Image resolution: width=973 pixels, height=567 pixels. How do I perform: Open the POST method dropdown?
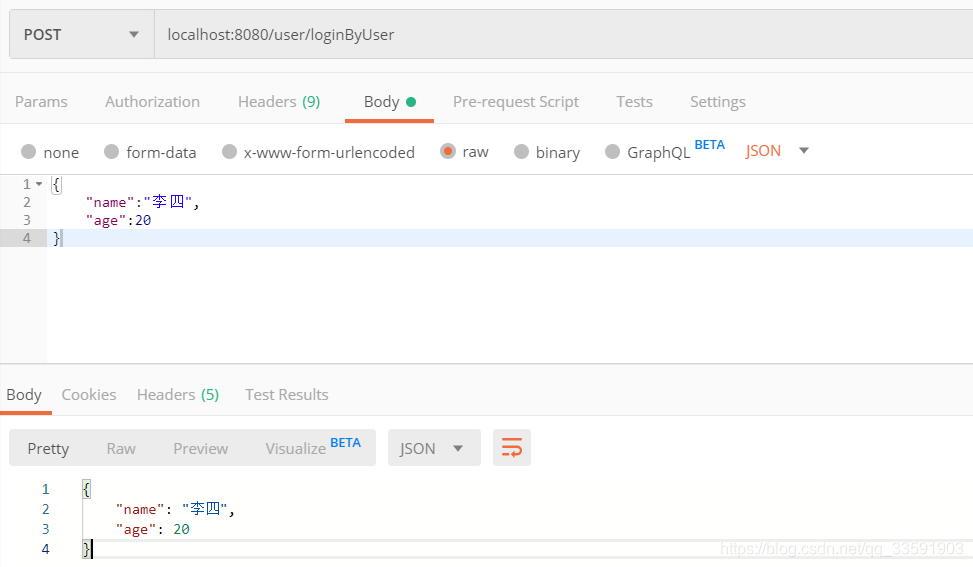82,35
